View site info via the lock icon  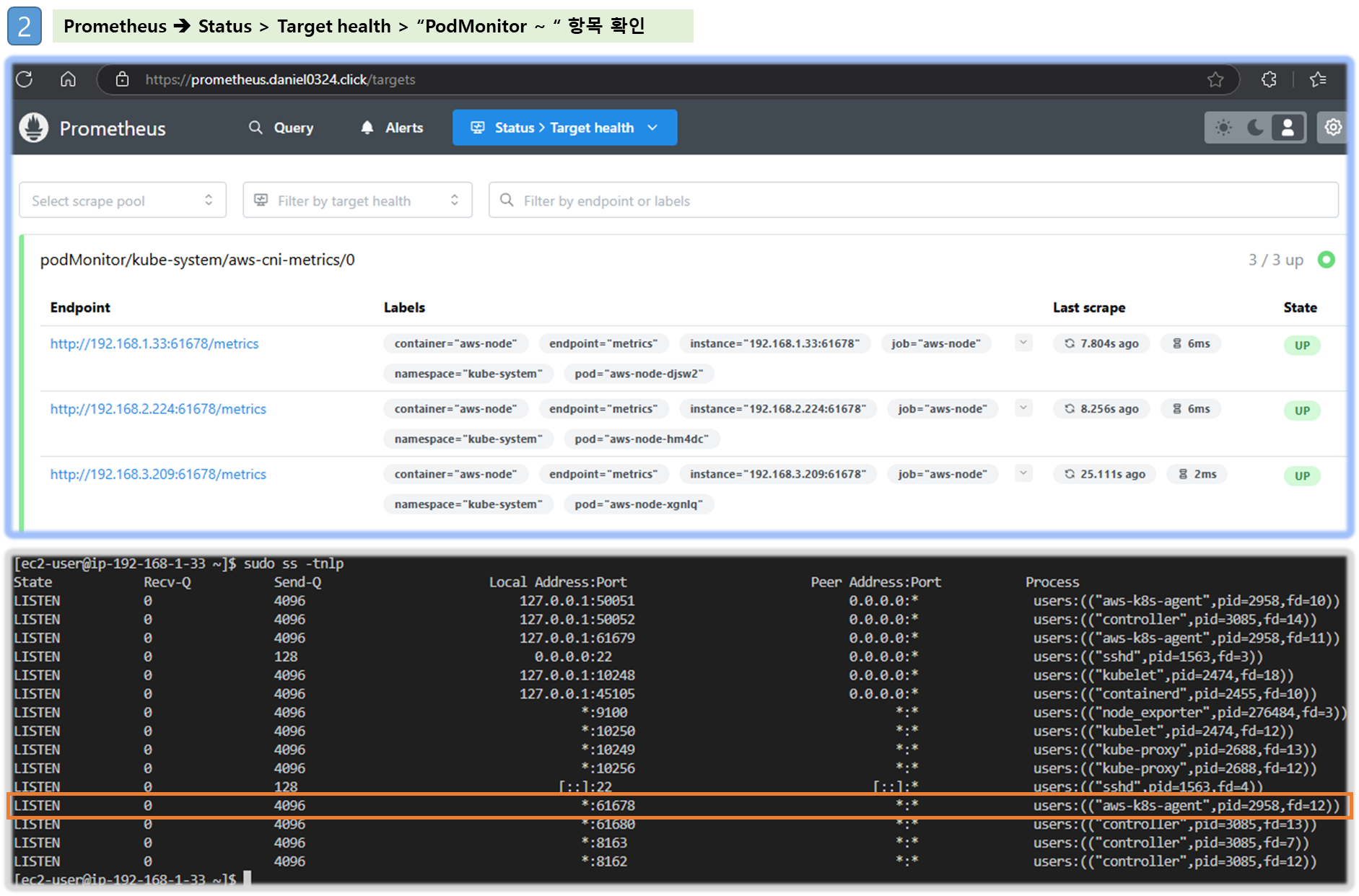pos(123,79)
